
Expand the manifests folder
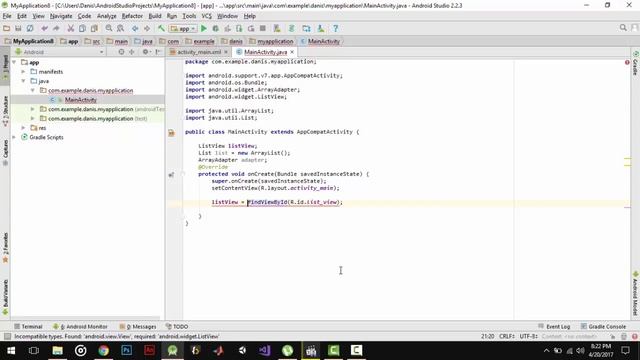click(23, 71)
